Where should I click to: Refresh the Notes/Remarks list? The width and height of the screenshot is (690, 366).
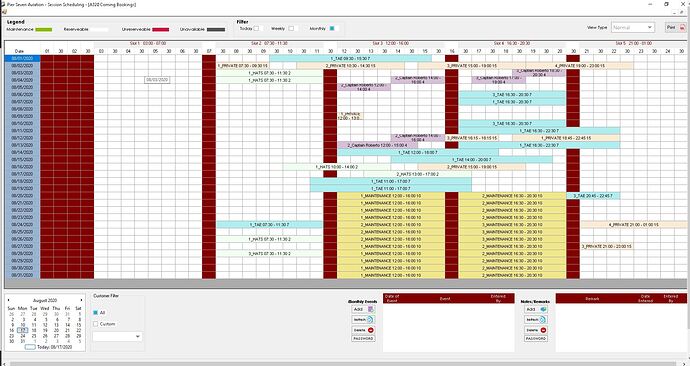[x=536, y=319]
